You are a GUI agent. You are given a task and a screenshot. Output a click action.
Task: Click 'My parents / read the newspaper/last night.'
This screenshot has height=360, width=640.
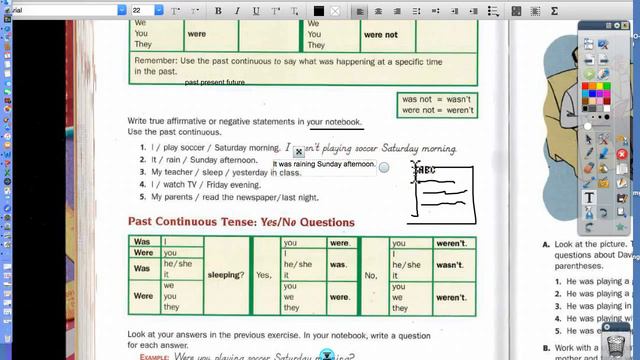click(235, 197)
